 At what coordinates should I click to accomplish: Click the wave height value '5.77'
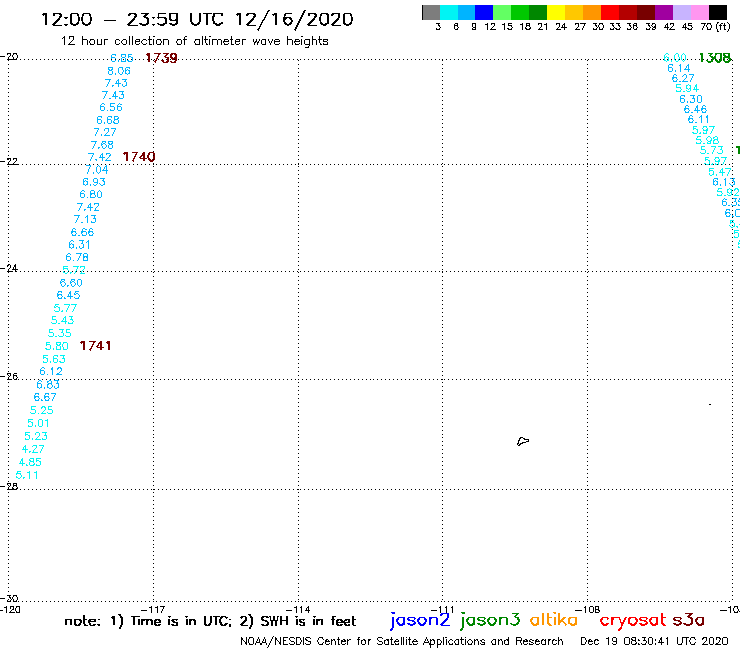click(65, 309)
